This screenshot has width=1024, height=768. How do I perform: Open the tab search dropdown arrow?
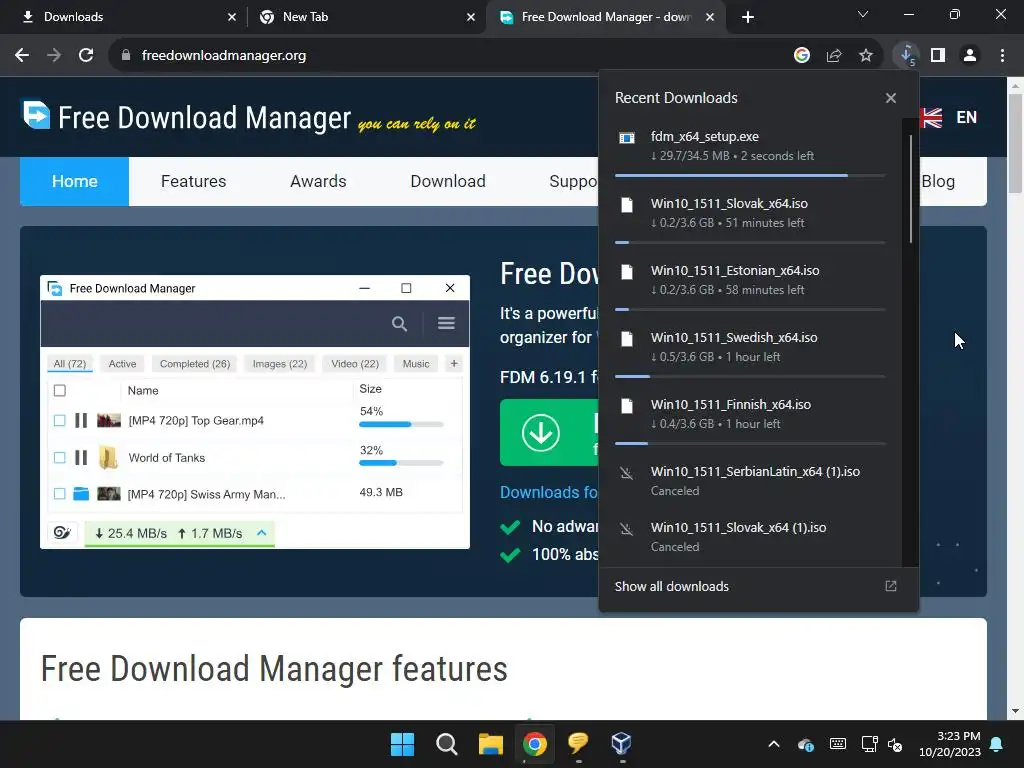[x=863, y=14]
